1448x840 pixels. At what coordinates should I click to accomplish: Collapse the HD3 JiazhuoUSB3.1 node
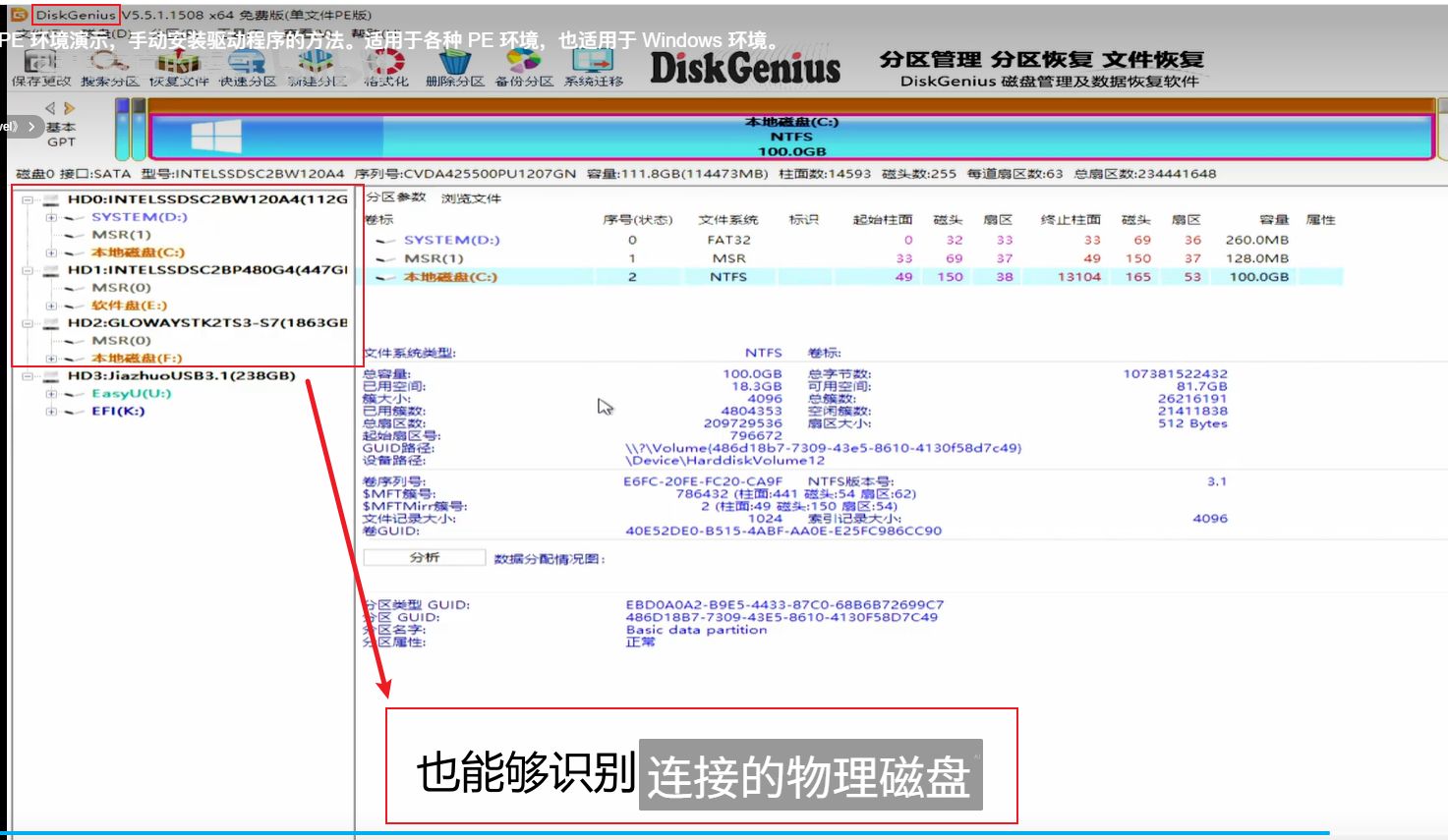(x=28, y=376)
